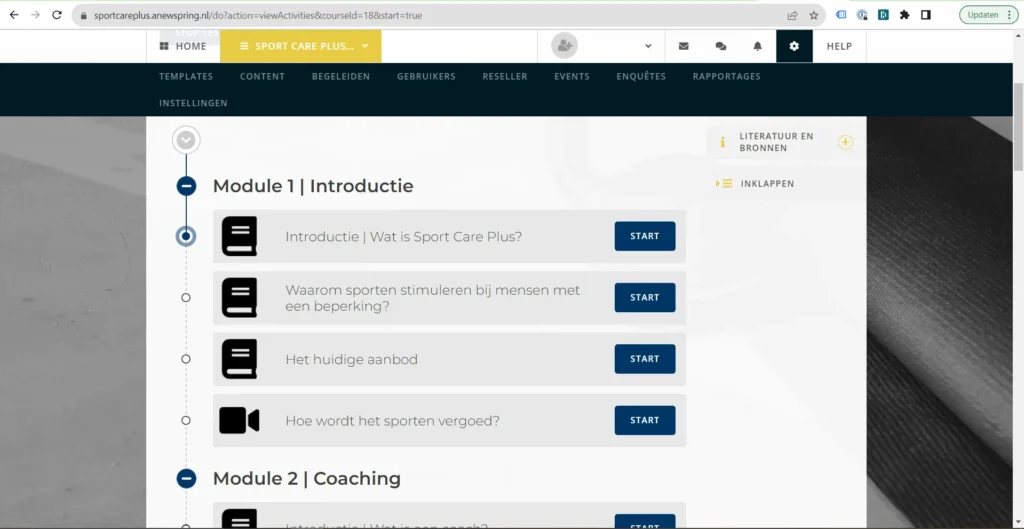
Task: Open the BEGELEIDEN tab
Action: 341,76
